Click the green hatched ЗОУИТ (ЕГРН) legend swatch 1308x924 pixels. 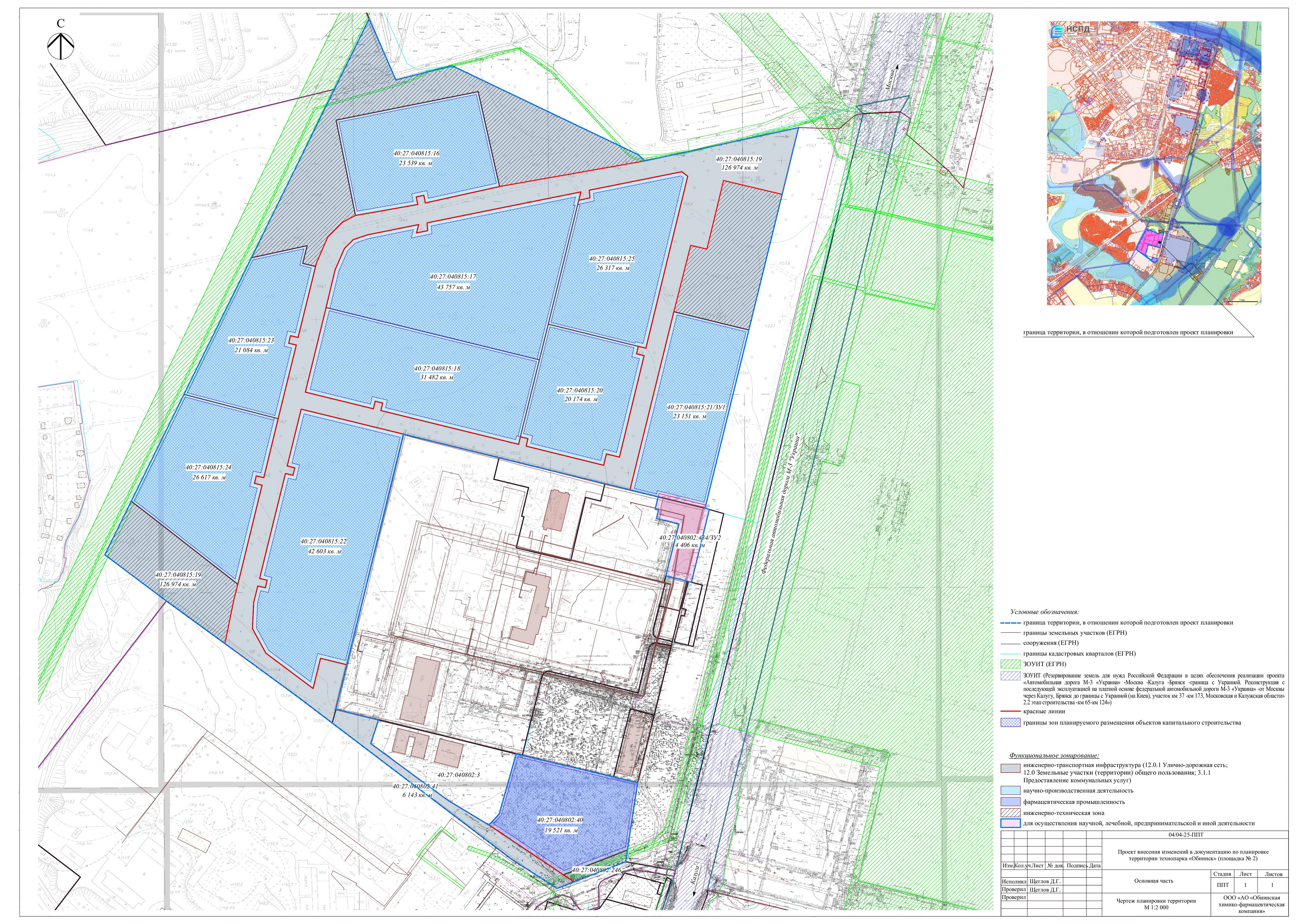pyautogui.click(x=1011, y=664)
